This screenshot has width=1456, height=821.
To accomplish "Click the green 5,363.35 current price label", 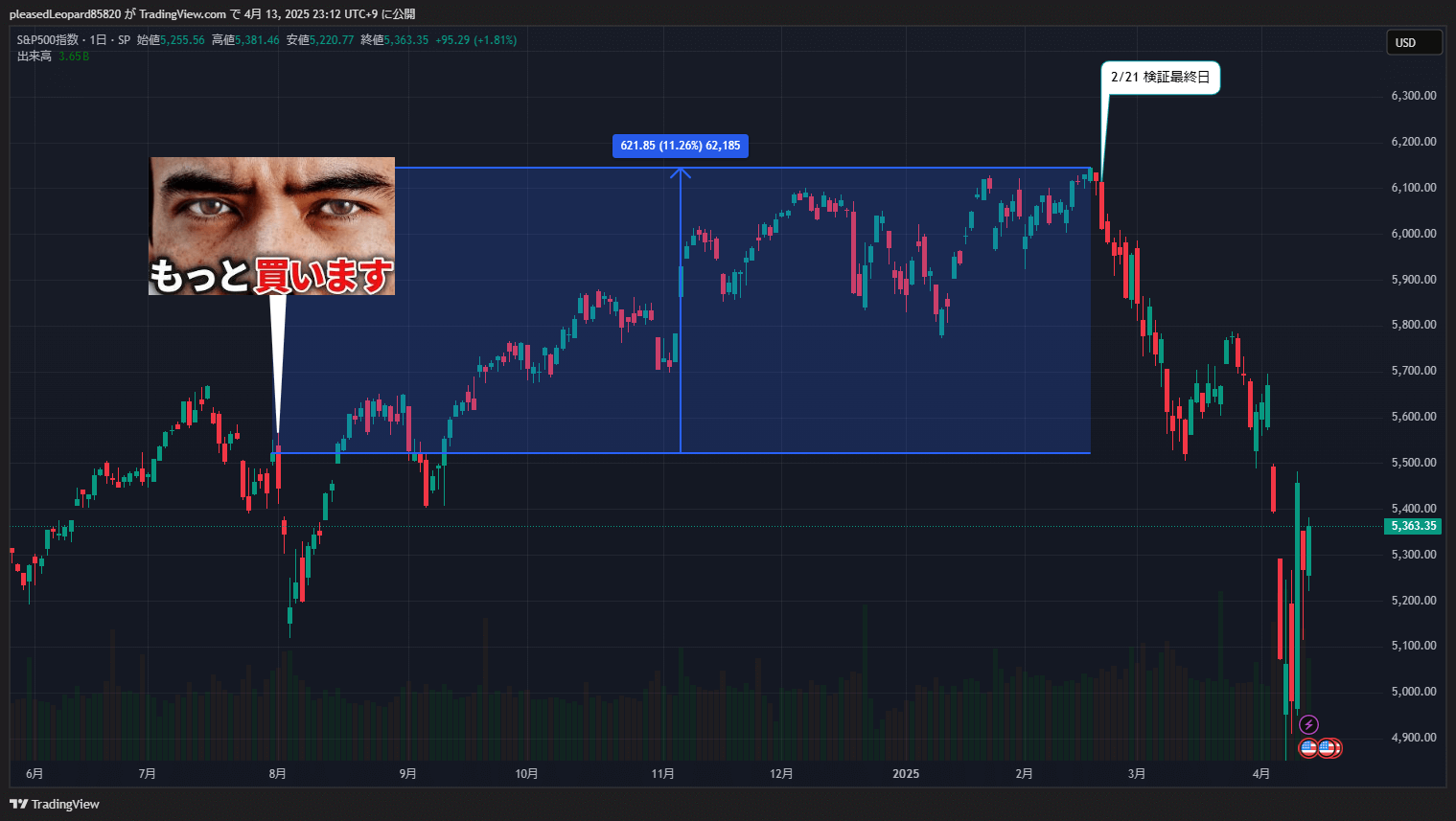I will 1413,526.
